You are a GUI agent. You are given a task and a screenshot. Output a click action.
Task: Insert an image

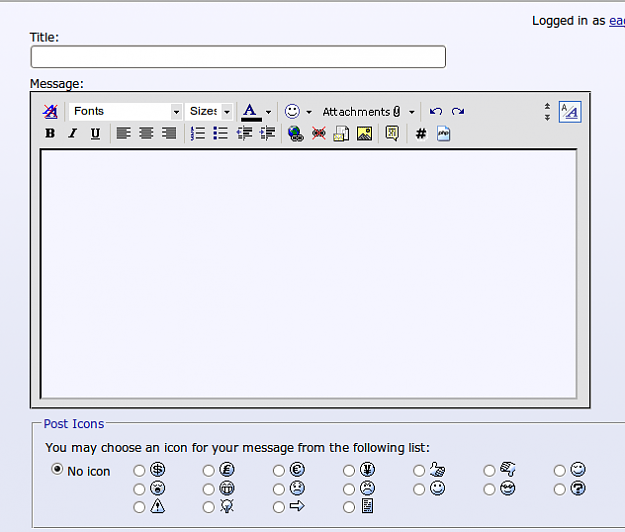[x=364, y=133]
